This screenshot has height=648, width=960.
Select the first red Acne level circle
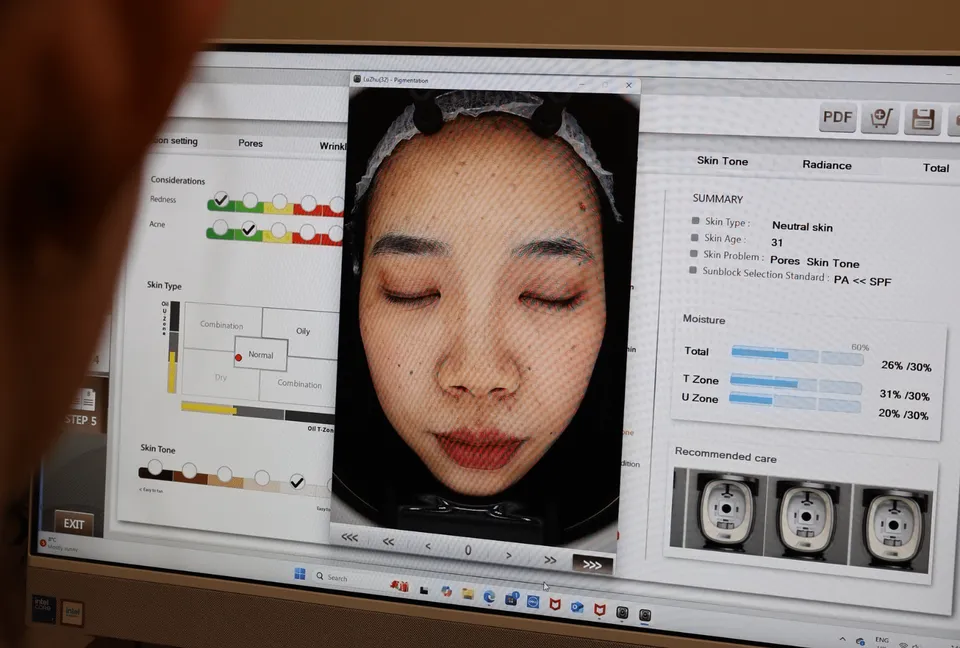(307, 232)
